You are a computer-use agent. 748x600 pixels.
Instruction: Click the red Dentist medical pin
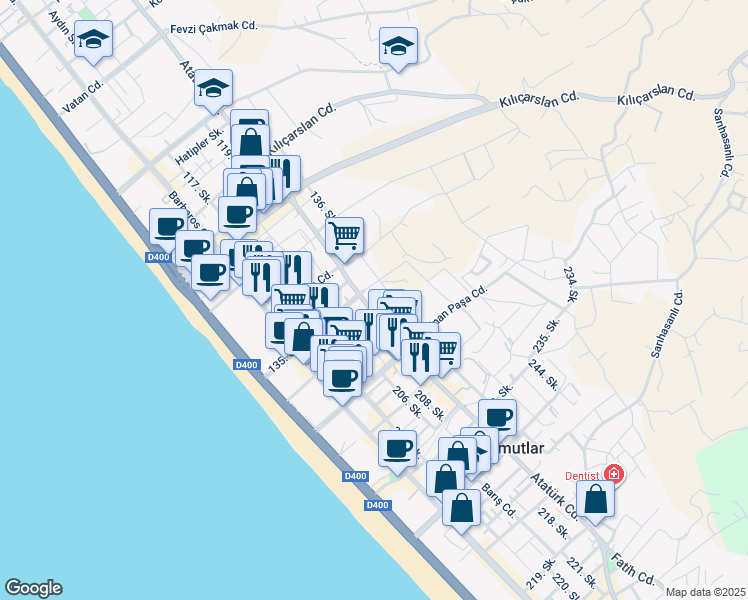pos(613,474)
